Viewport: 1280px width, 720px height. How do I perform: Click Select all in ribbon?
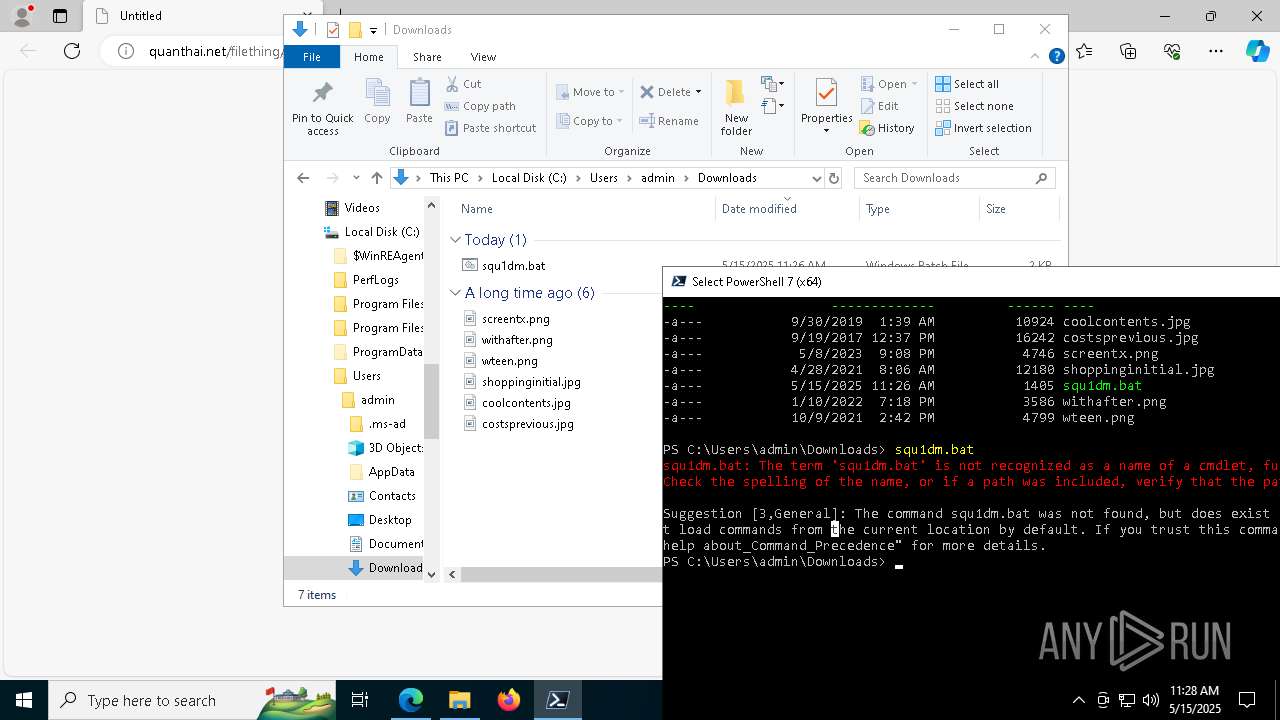tap(967, 84)
